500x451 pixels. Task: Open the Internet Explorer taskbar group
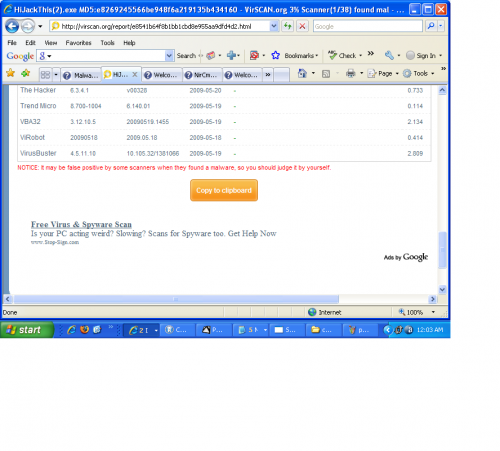(143, 330)
